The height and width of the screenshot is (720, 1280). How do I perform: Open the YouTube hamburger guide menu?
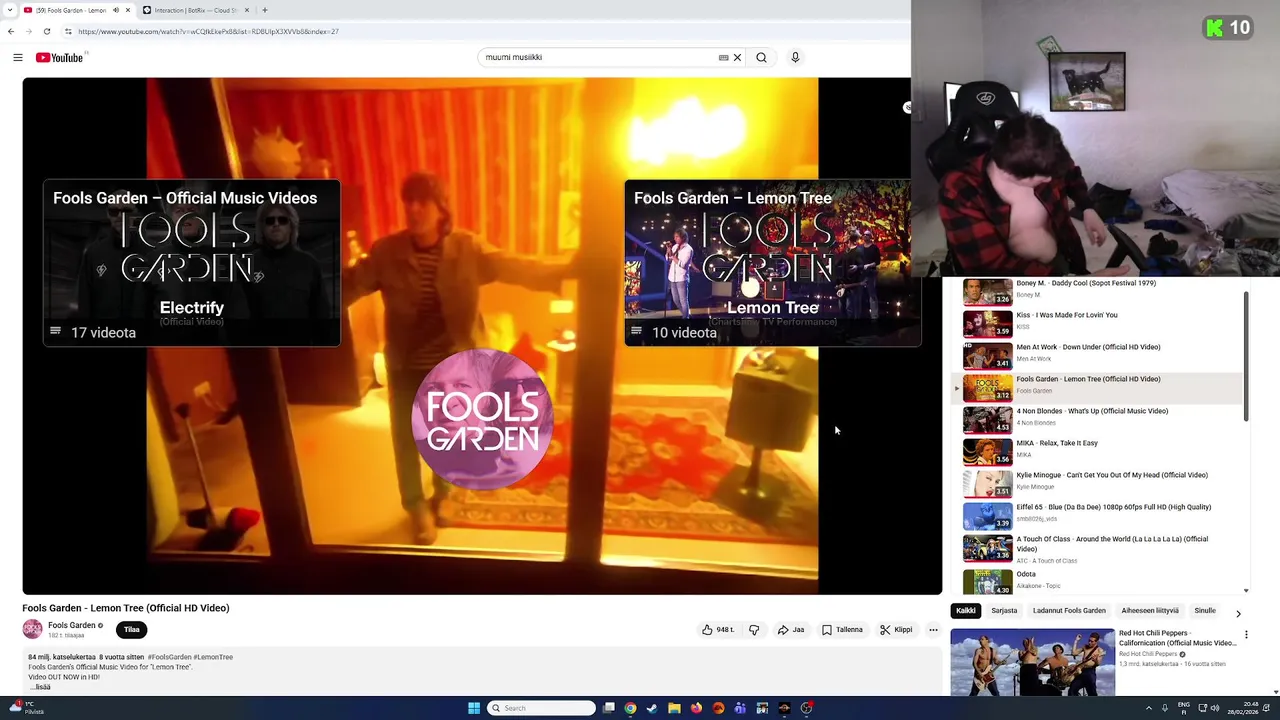(x=18, y=58)
